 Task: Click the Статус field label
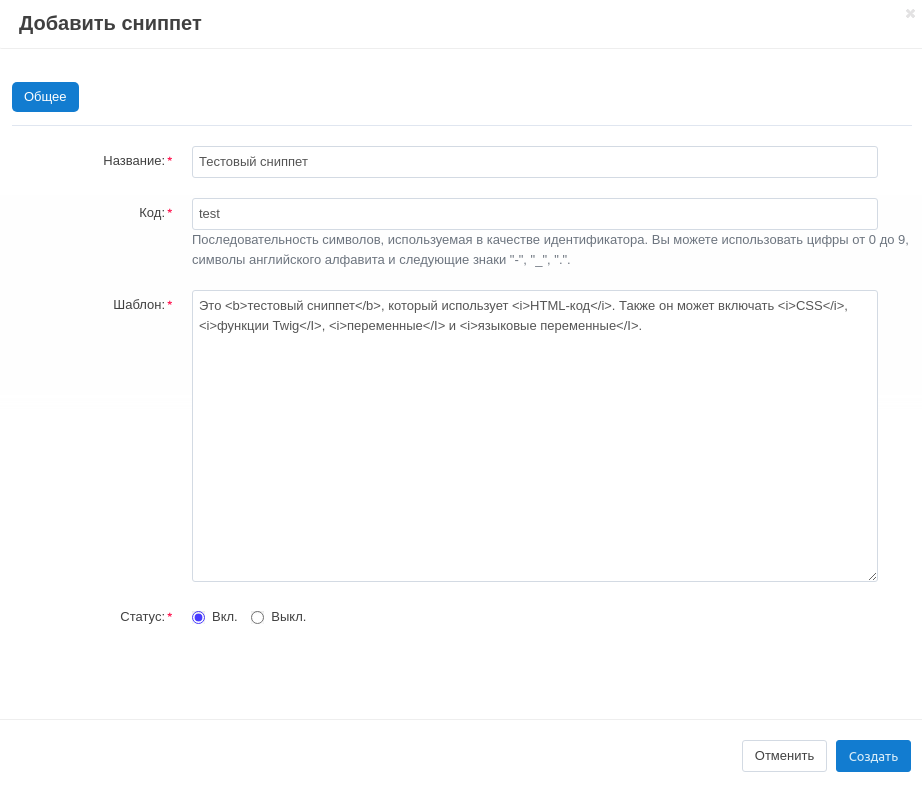(142, 617)
